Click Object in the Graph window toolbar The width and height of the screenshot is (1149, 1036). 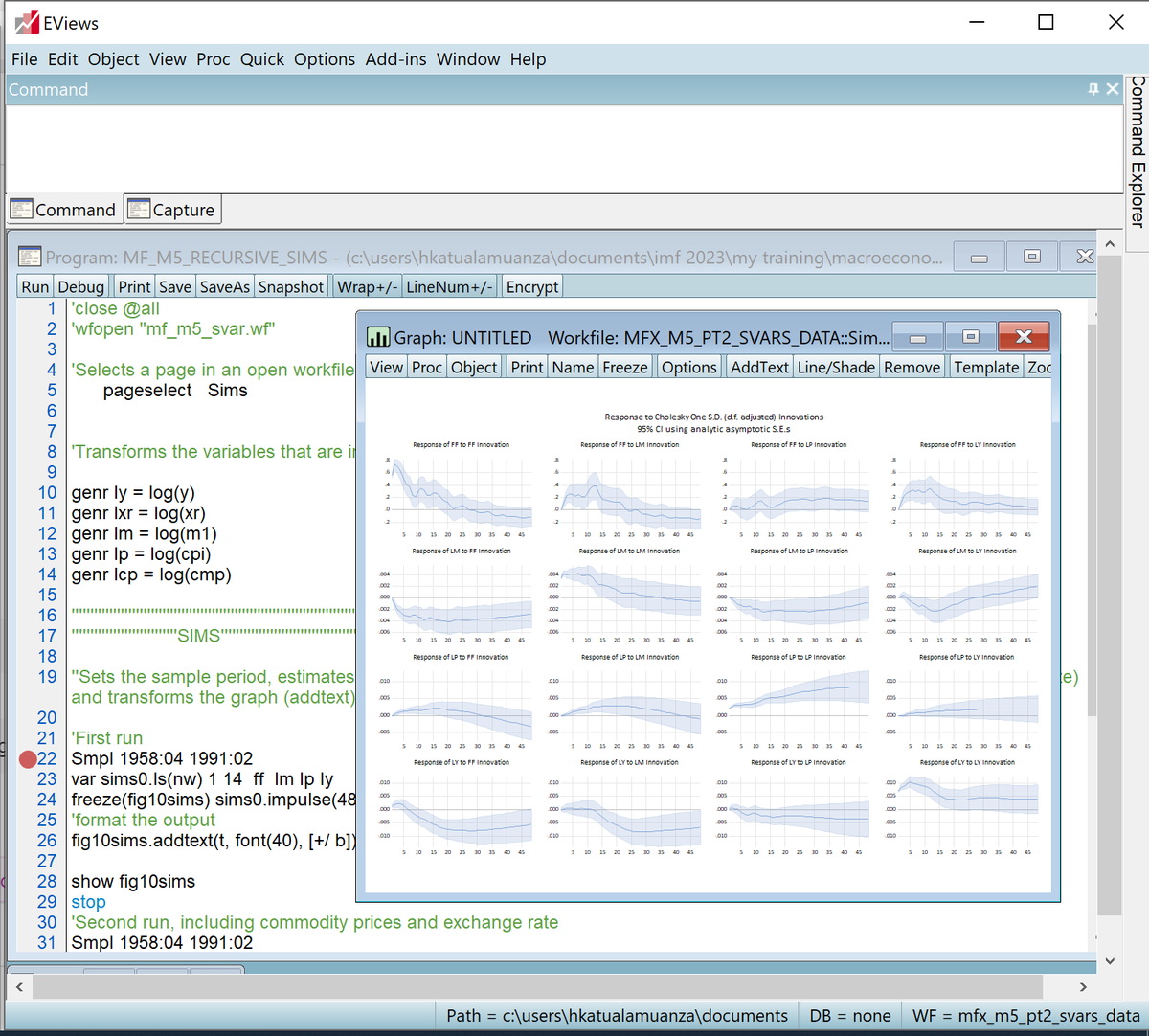click(475, 367)
